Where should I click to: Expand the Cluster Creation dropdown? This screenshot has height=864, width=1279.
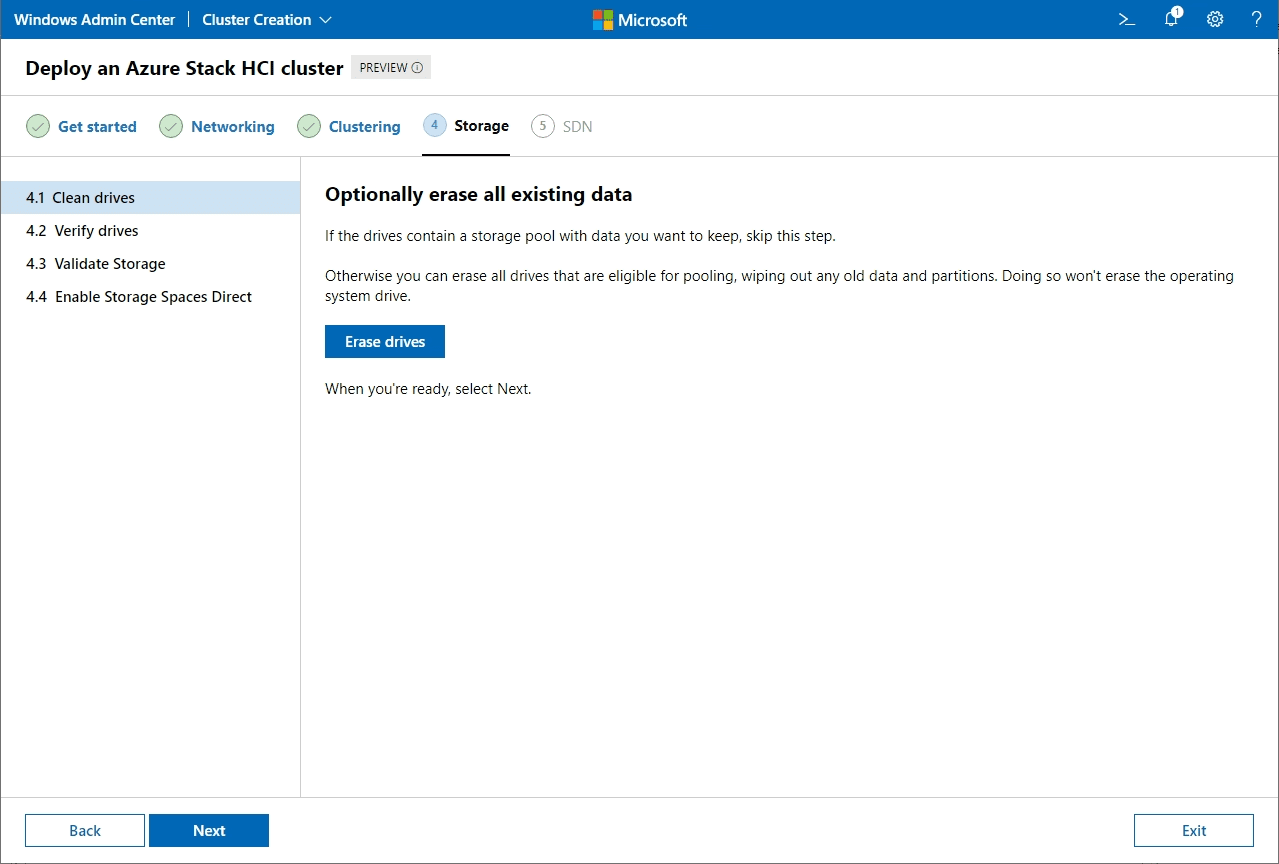267,20
